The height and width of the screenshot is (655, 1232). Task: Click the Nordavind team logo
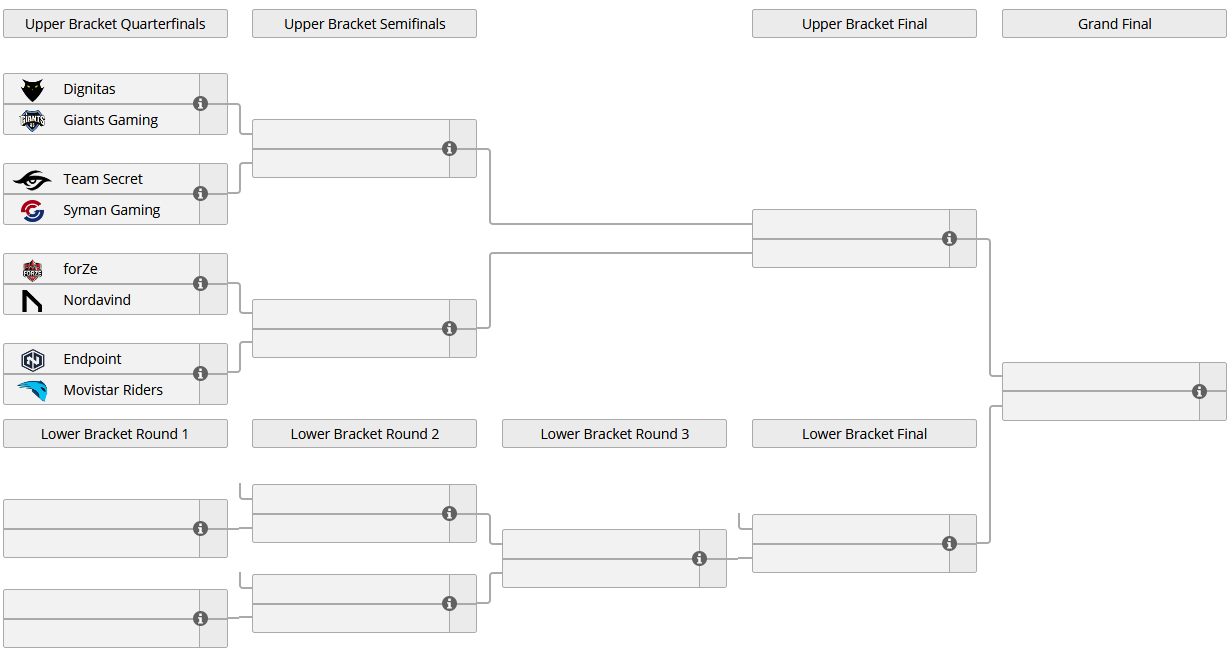tap(33, 301)
